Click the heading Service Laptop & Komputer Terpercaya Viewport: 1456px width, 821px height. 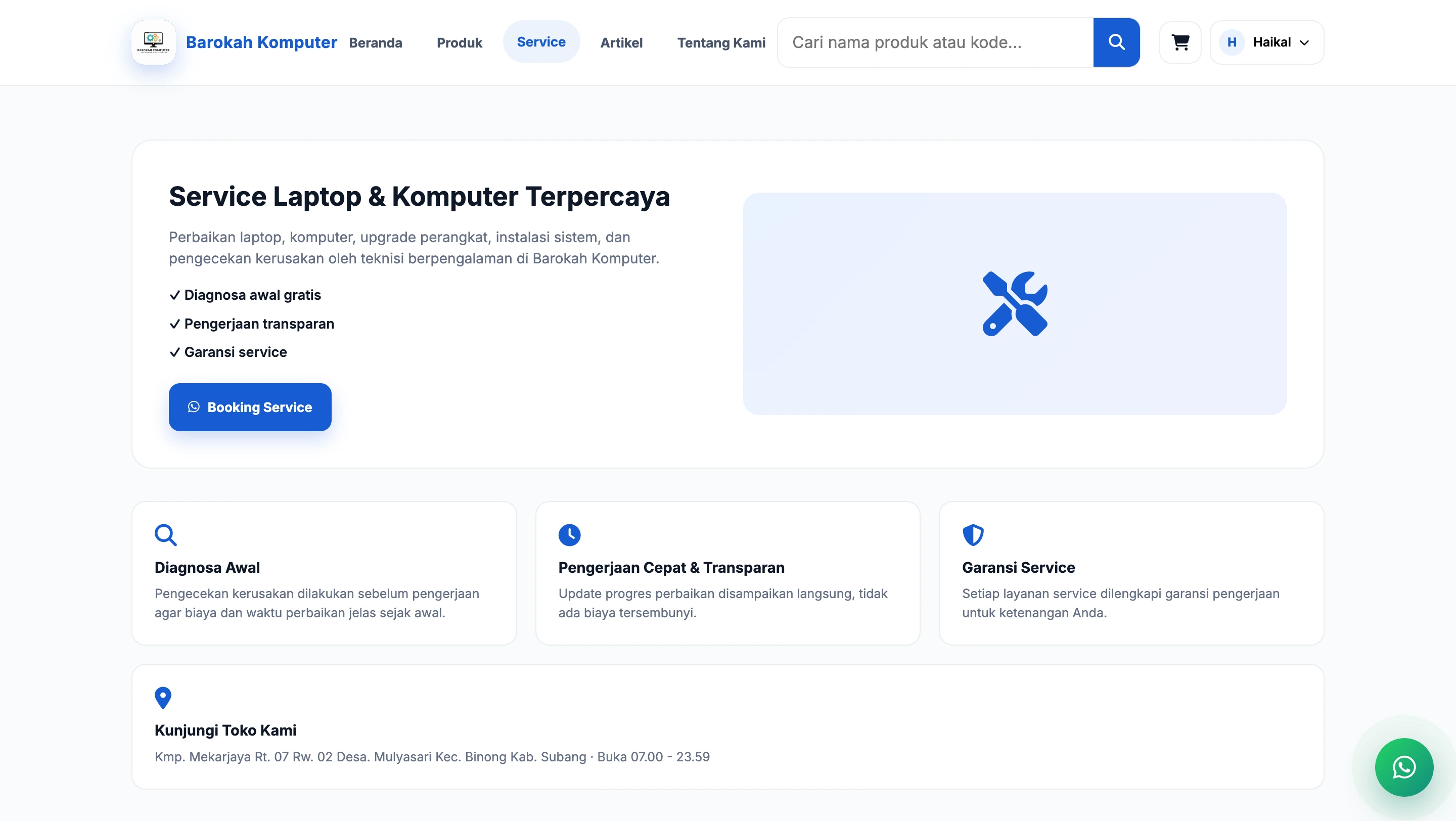point(420,197)
